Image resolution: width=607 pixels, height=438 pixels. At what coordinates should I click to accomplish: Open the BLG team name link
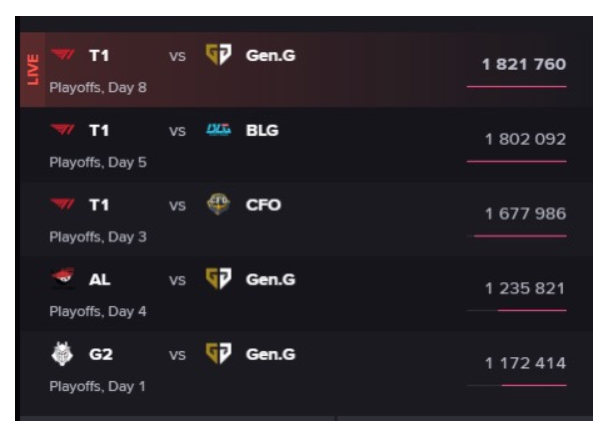pos(262,131)
